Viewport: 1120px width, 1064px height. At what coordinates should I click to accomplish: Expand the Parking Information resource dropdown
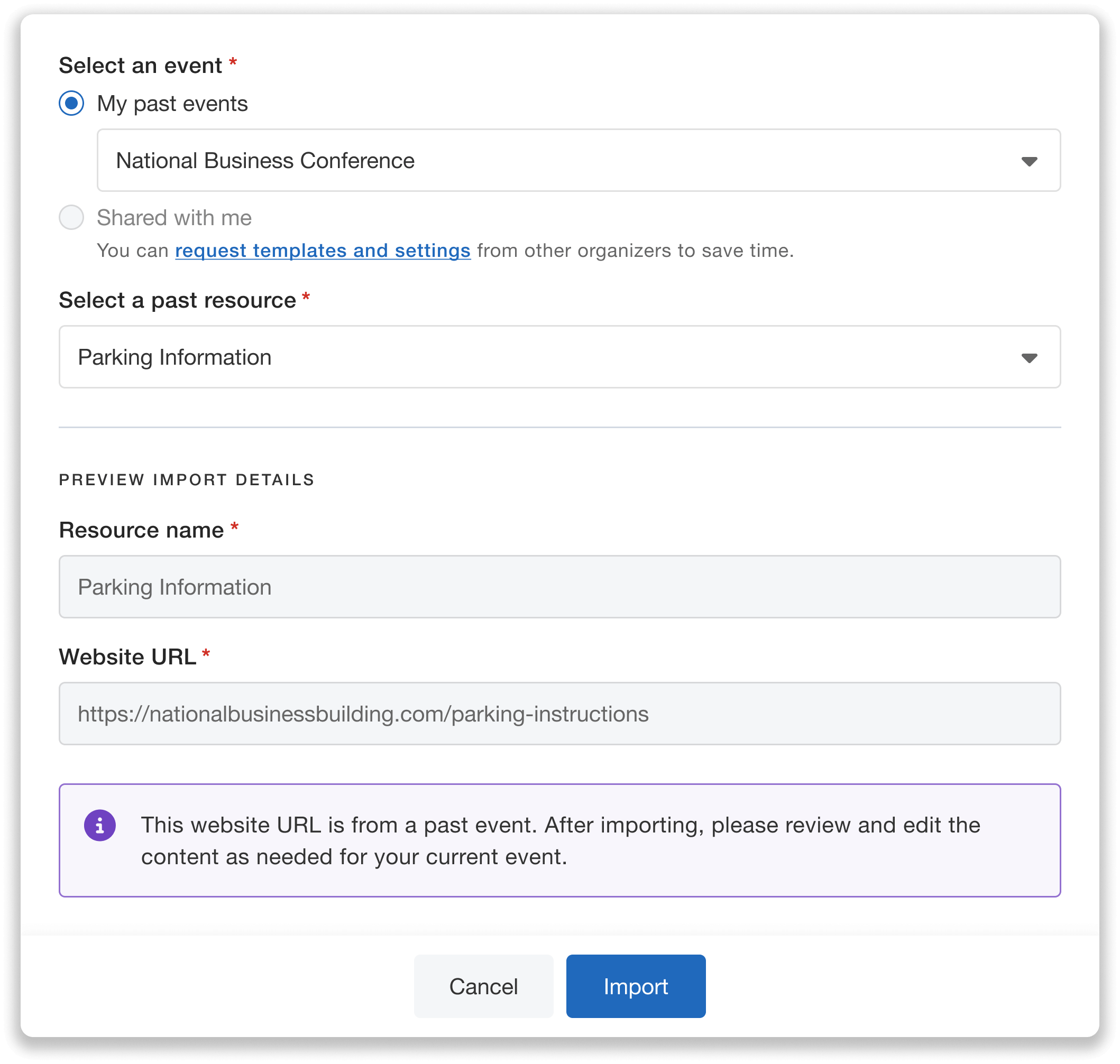pos(559,357)
